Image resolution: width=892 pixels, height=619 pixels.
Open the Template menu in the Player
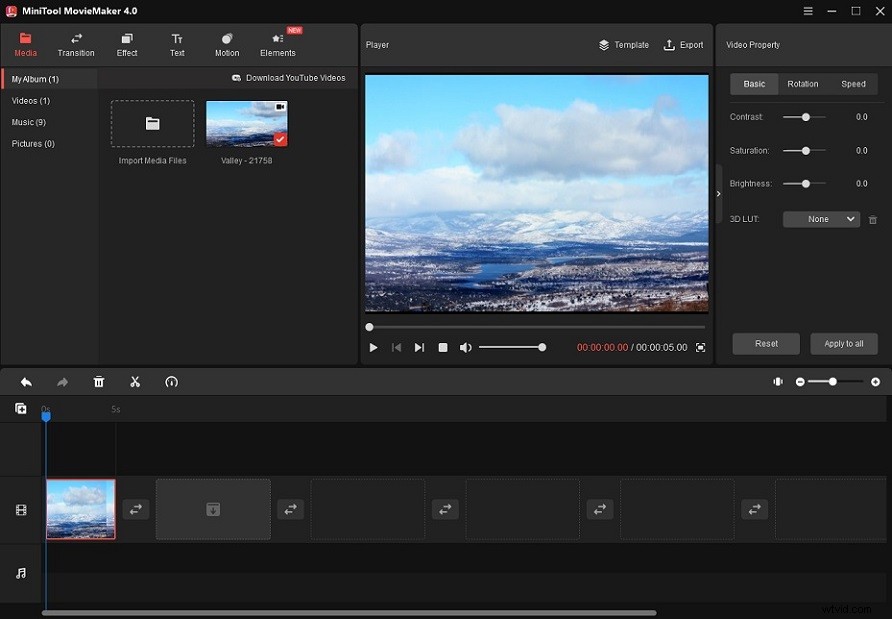(623, 45)
